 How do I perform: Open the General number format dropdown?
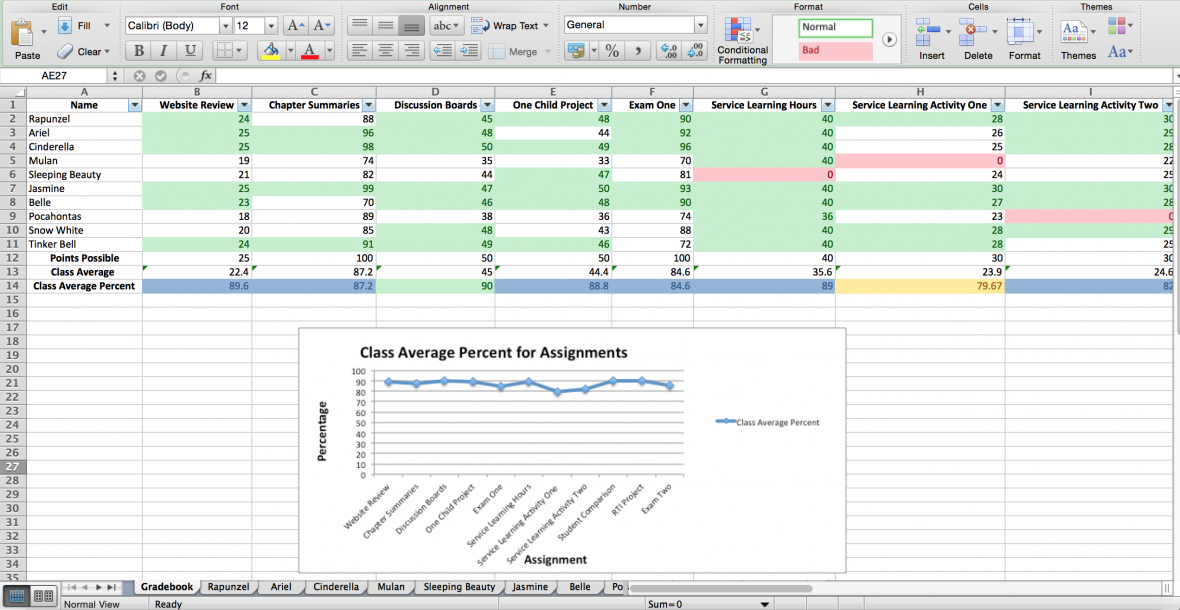pyautogui.click(x=700, y=25)
